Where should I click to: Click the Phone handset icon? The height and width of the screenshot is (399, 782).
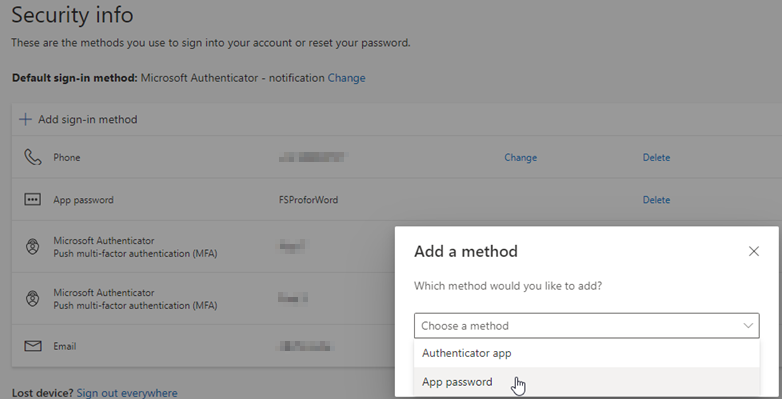point(32,157)
